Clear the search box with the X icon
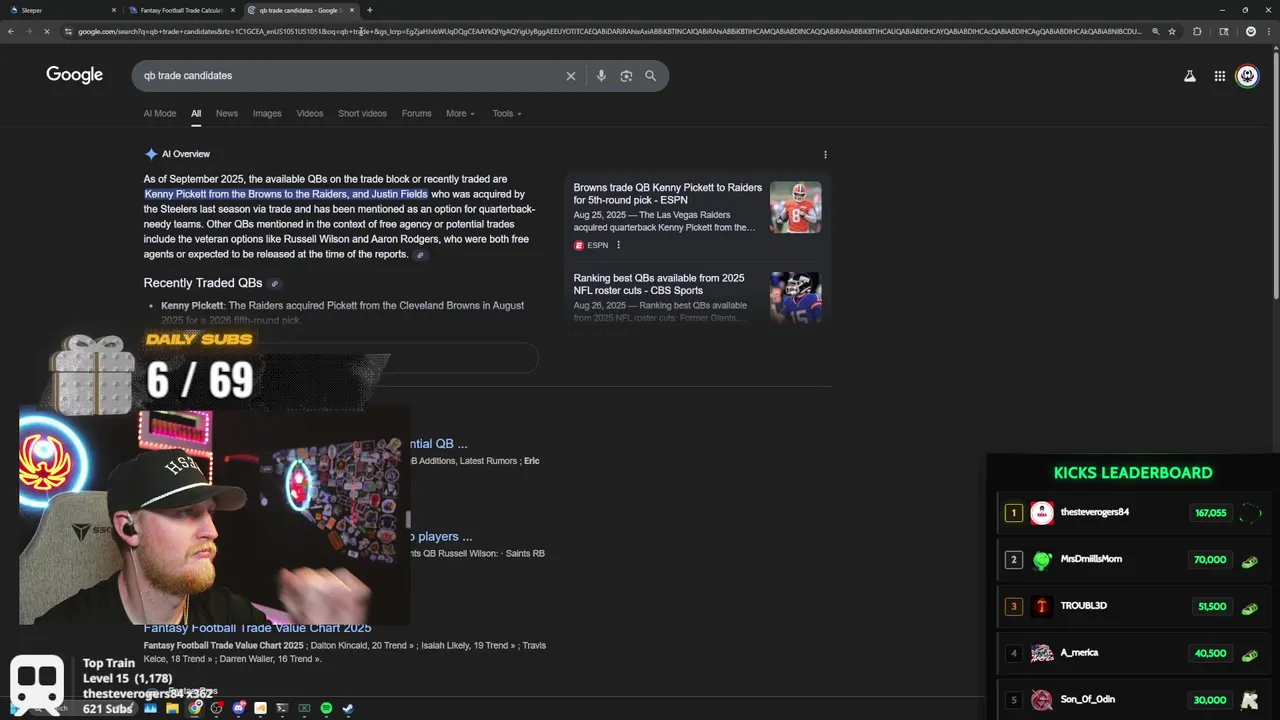The height and width of the screenshot is (720, 1280). 571,76
